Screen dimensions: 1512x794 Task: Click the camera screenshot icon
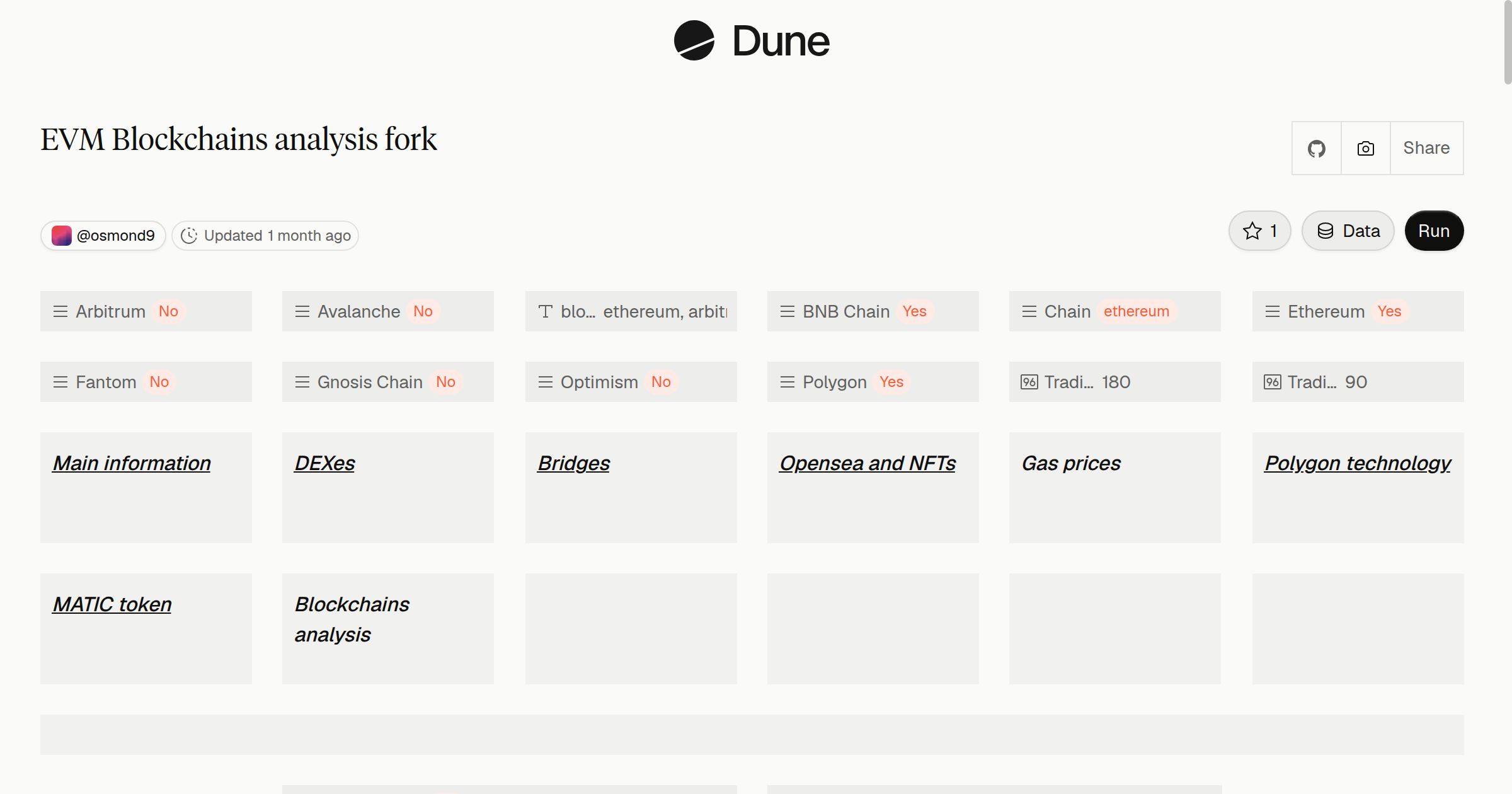[x=1366, y=148]
